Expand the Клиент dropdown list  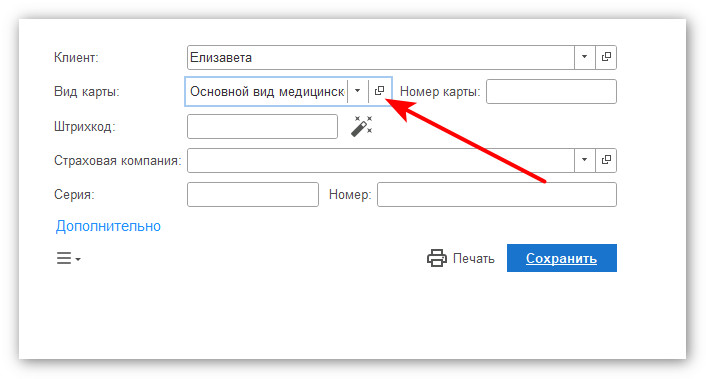(584, 57)
